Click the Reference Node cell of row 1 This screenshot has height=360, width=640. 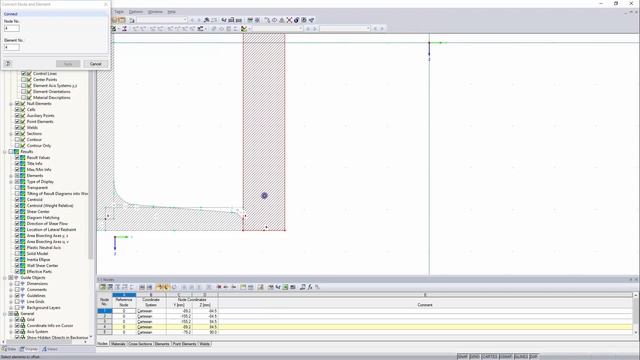pos(124,311)
